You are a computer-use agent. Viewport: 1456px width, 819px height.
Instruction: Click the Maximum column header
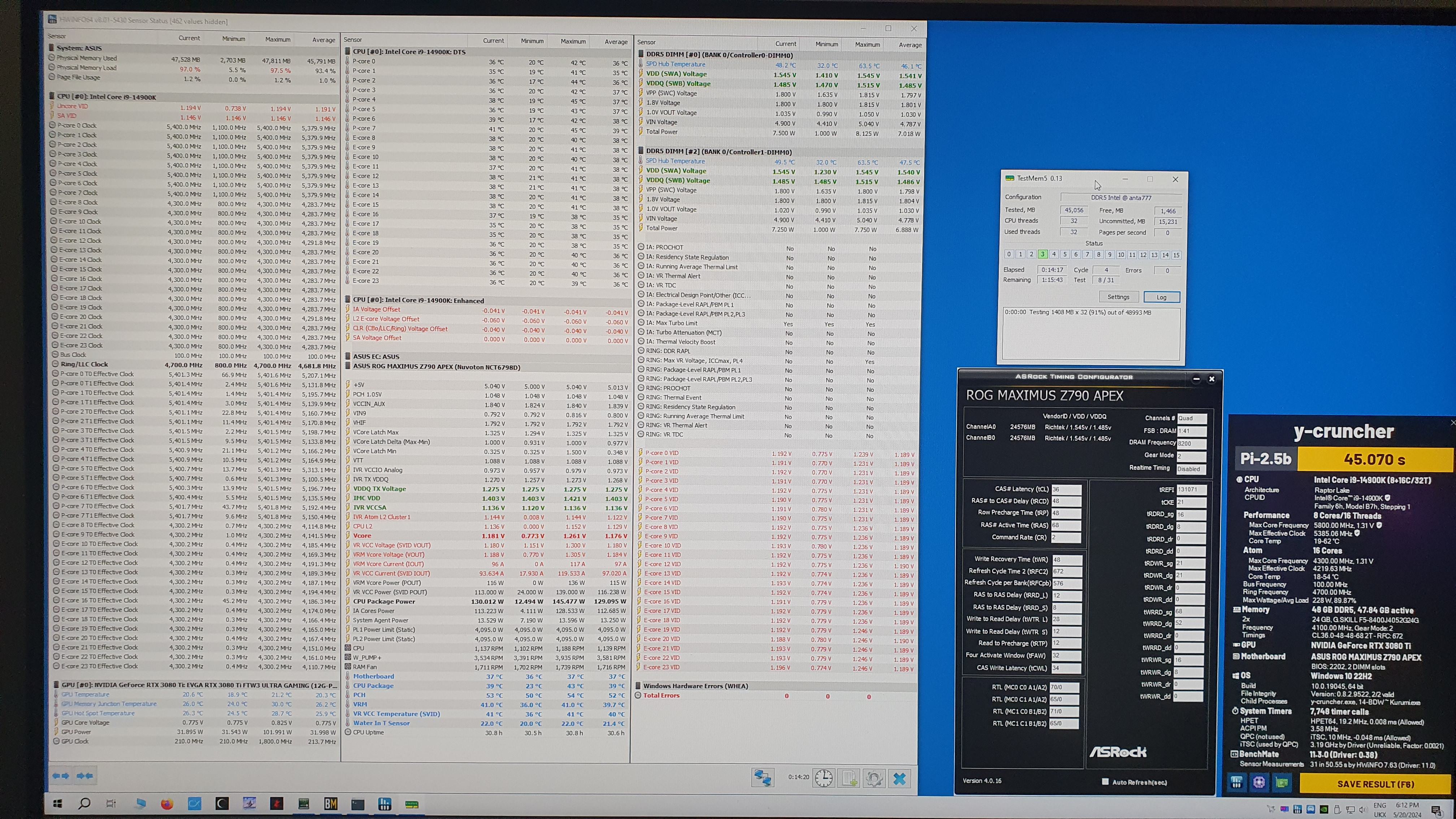pyautogui.click(x=278, y=39)
